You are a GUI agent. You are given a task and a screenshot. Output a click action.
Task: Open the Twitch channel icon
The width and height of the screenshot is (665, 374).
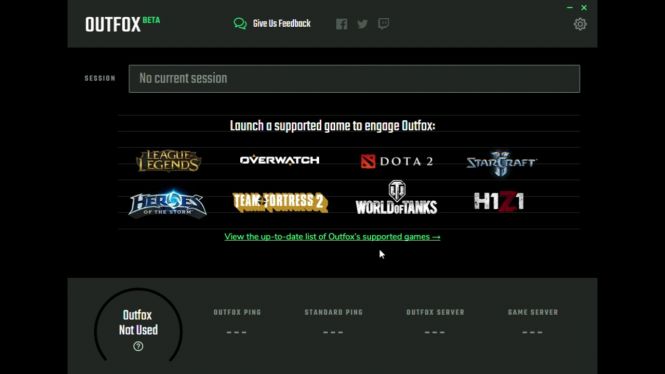point(383,24)
